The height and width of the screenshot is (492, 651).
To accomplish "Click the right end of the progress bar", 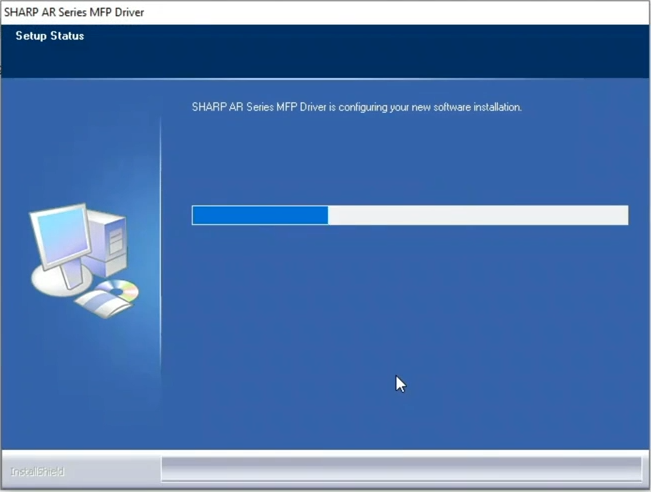I will coord(625,215).
